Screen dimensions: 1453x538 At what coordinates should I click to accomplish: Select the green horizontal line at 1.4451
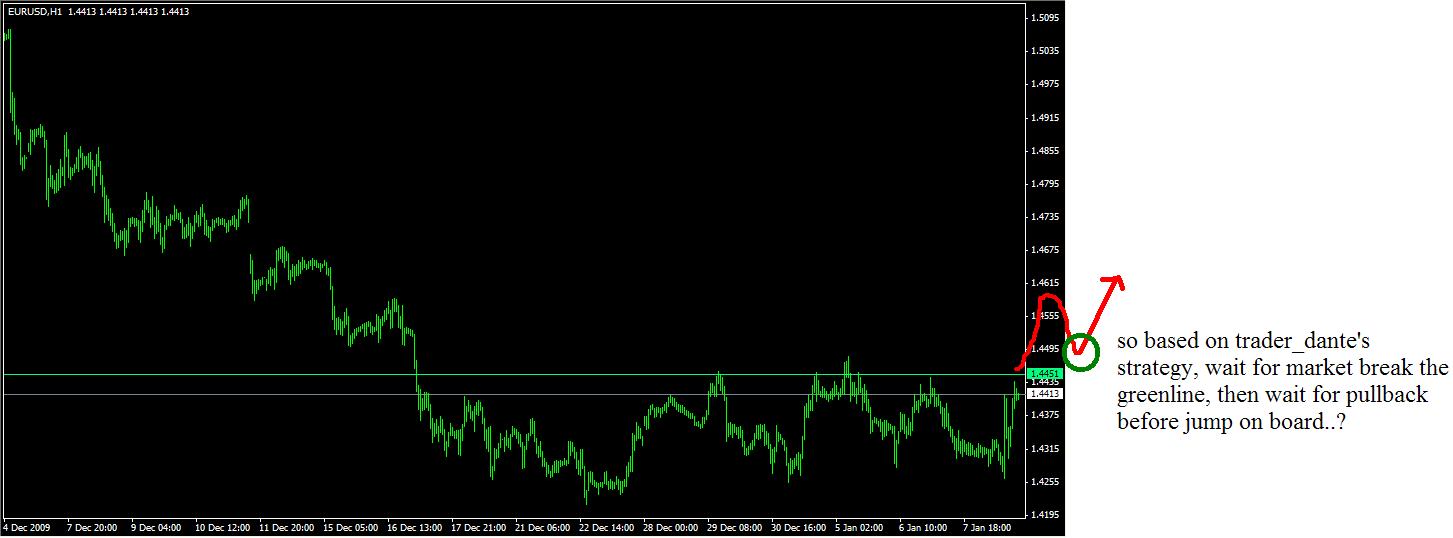(x=514, y=374)
